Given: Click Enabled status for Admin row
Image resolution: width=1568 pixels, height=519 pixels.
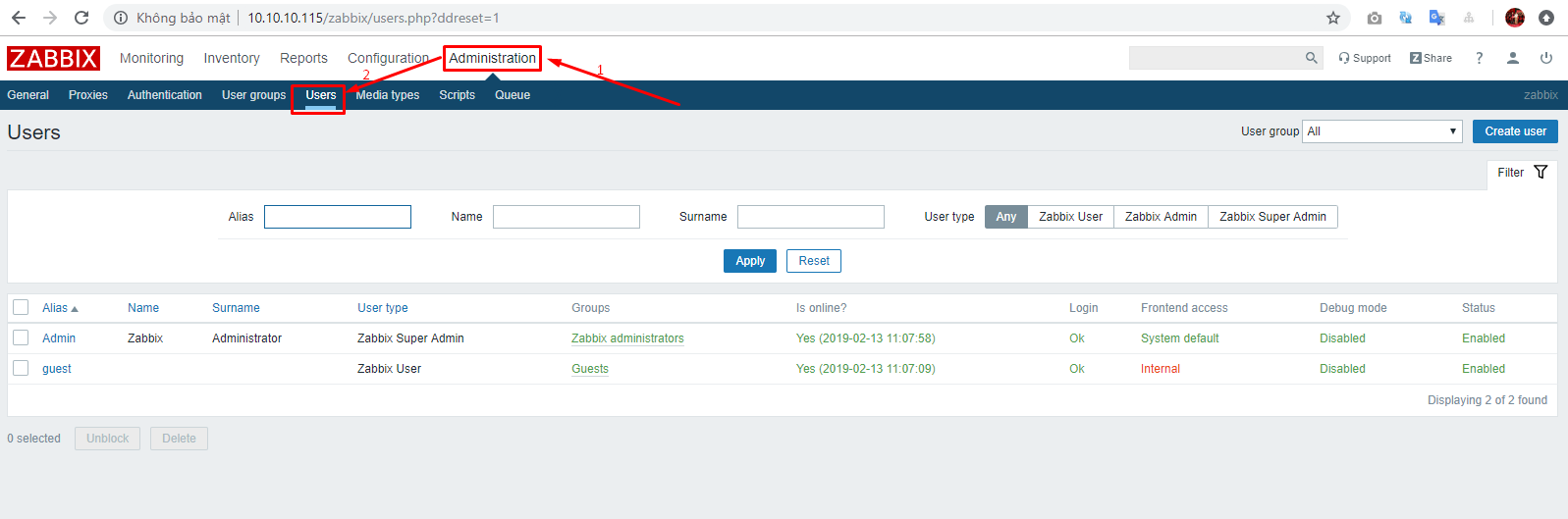Looking at the screenshot, I should click(1484, 338).
